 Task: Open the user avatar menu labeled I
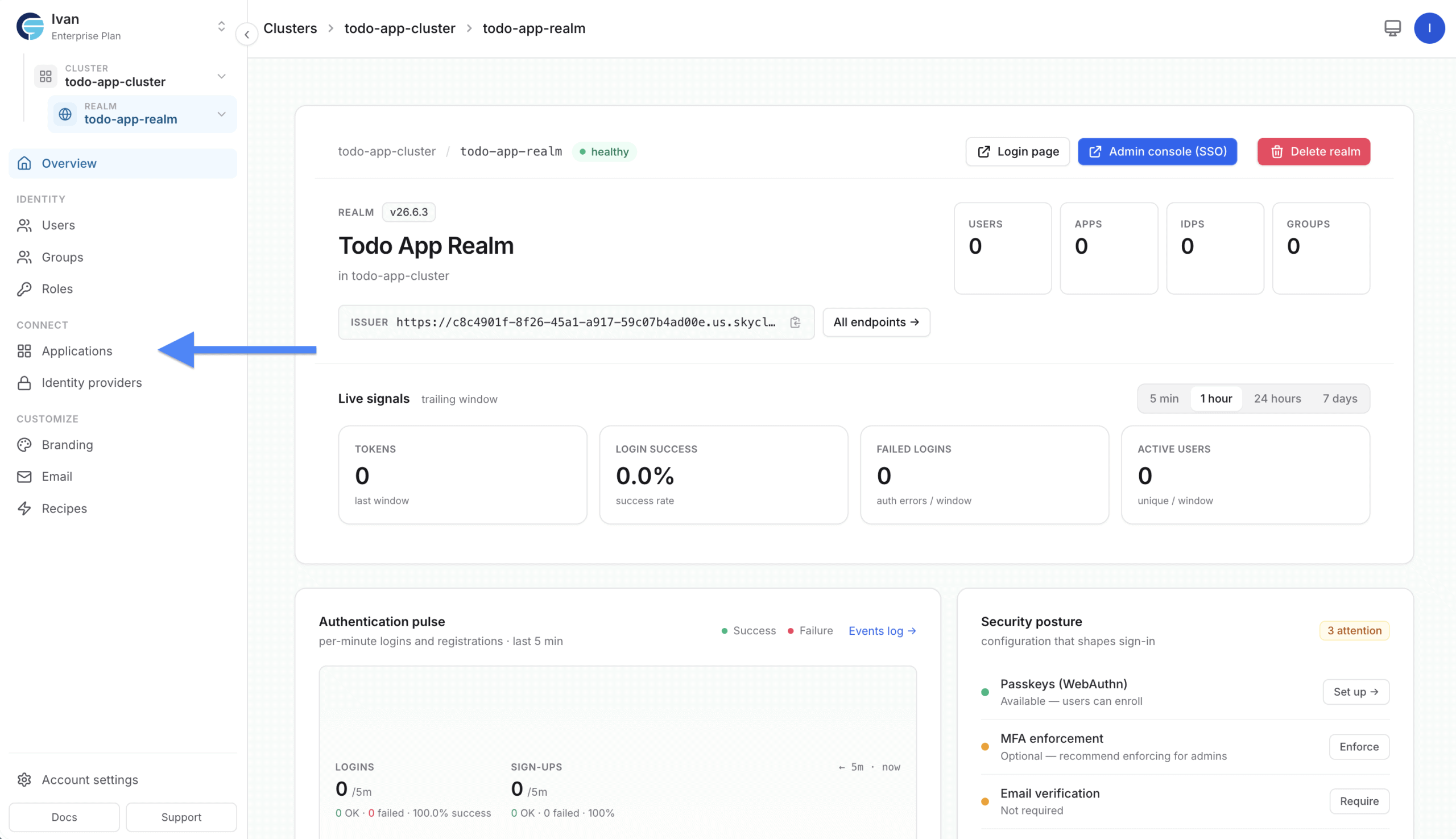coord(1429,28)
